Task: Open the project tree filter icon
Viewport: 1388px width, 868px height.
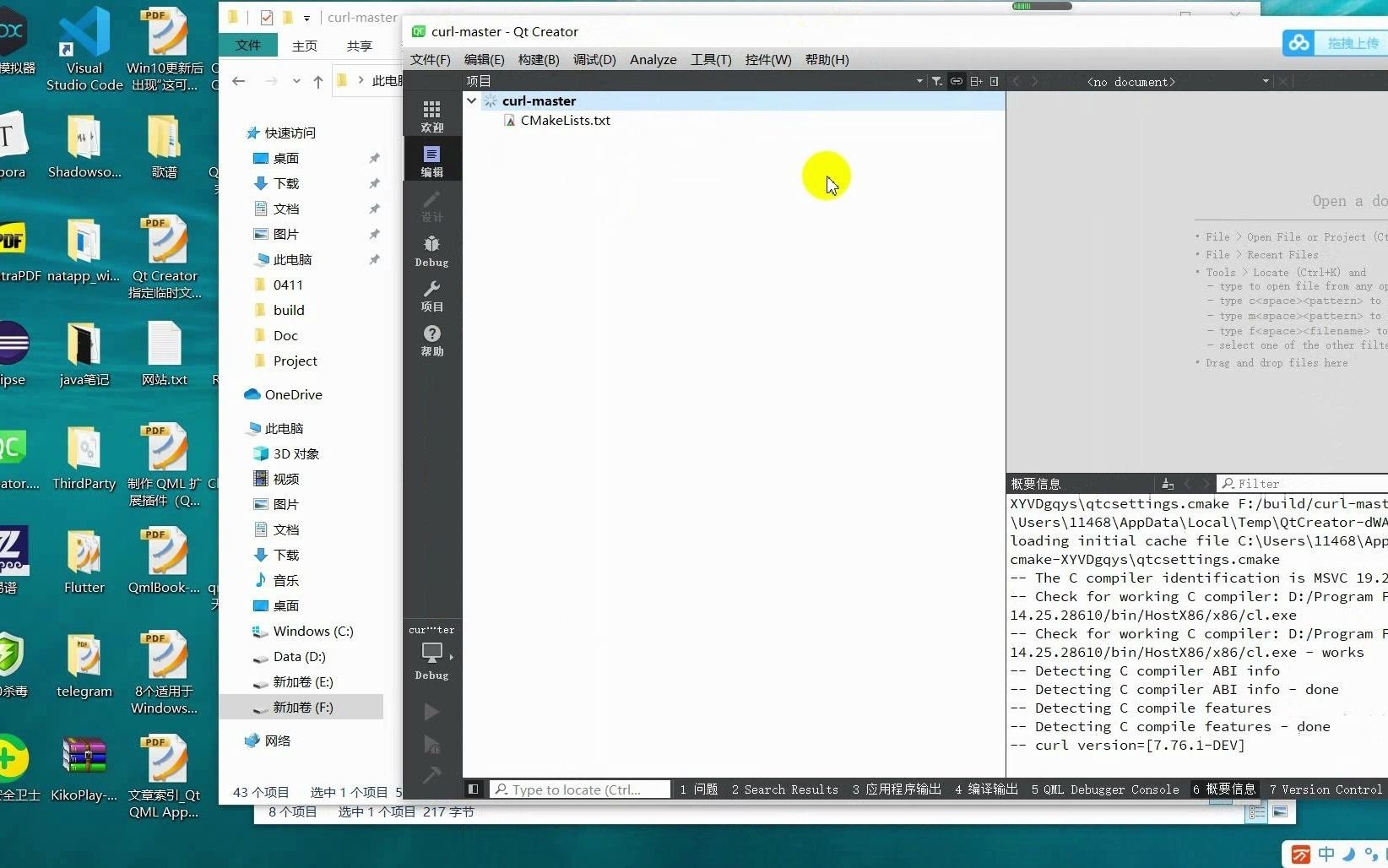Action: [937, 81]
